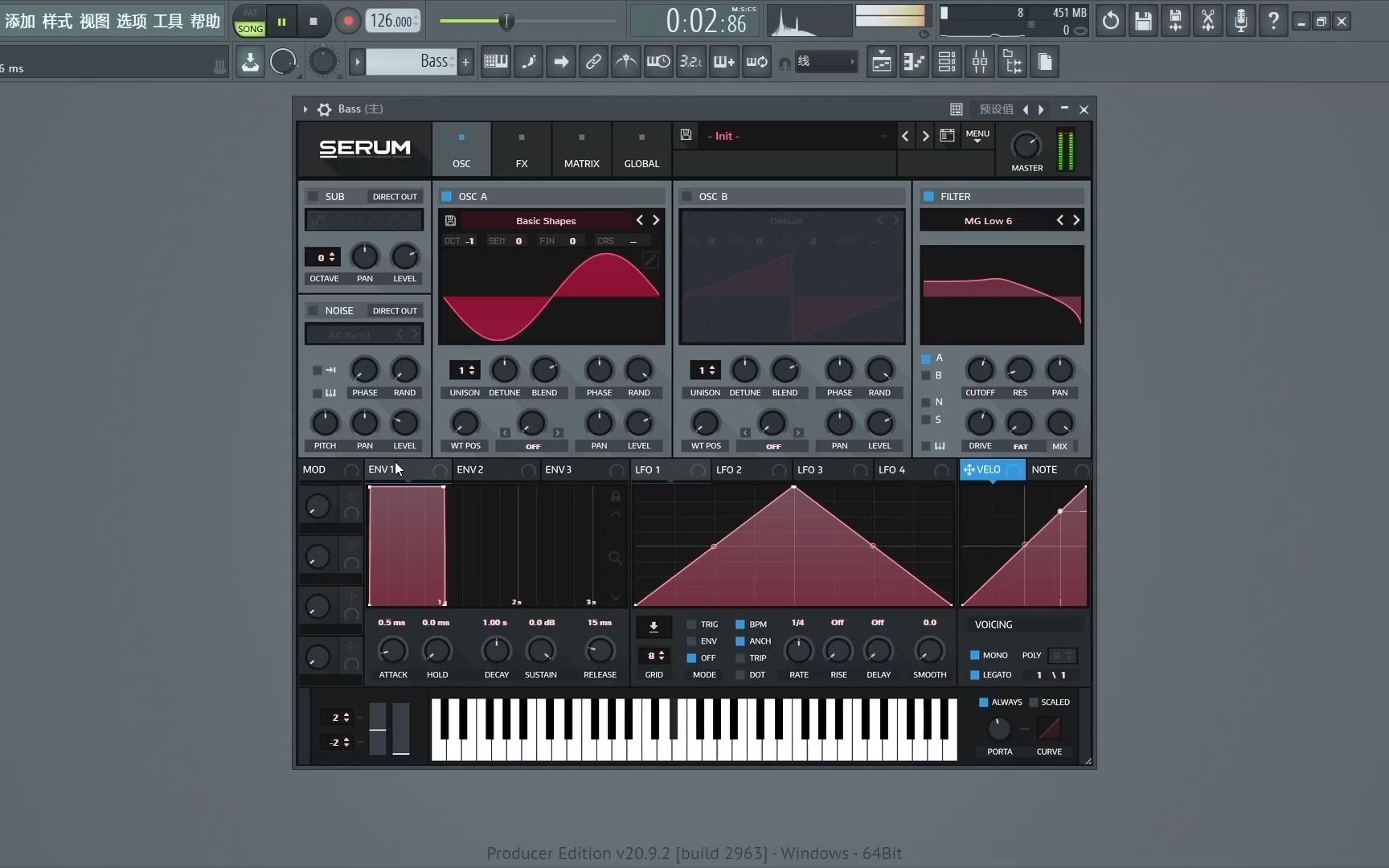Screen dimensions: 1389x868
Task: Open the help question mark icon
Action: coord(1273,21)
